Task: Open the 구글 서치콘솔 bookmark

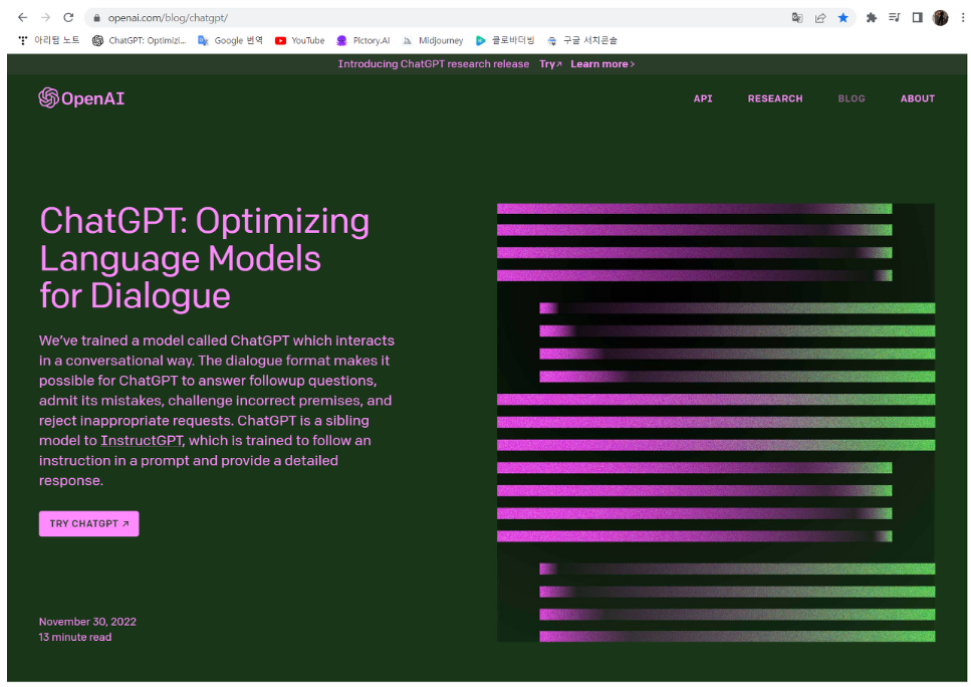Action: [582, 40]
